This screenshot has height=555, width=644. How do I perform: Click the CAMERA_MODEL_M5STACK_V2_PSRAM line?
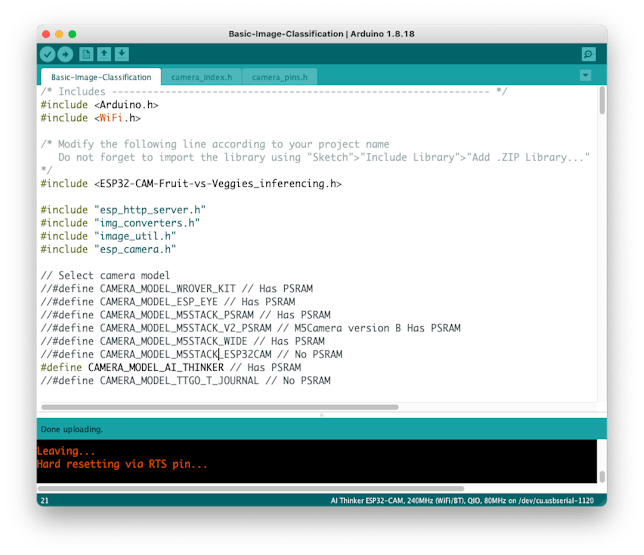251,328
